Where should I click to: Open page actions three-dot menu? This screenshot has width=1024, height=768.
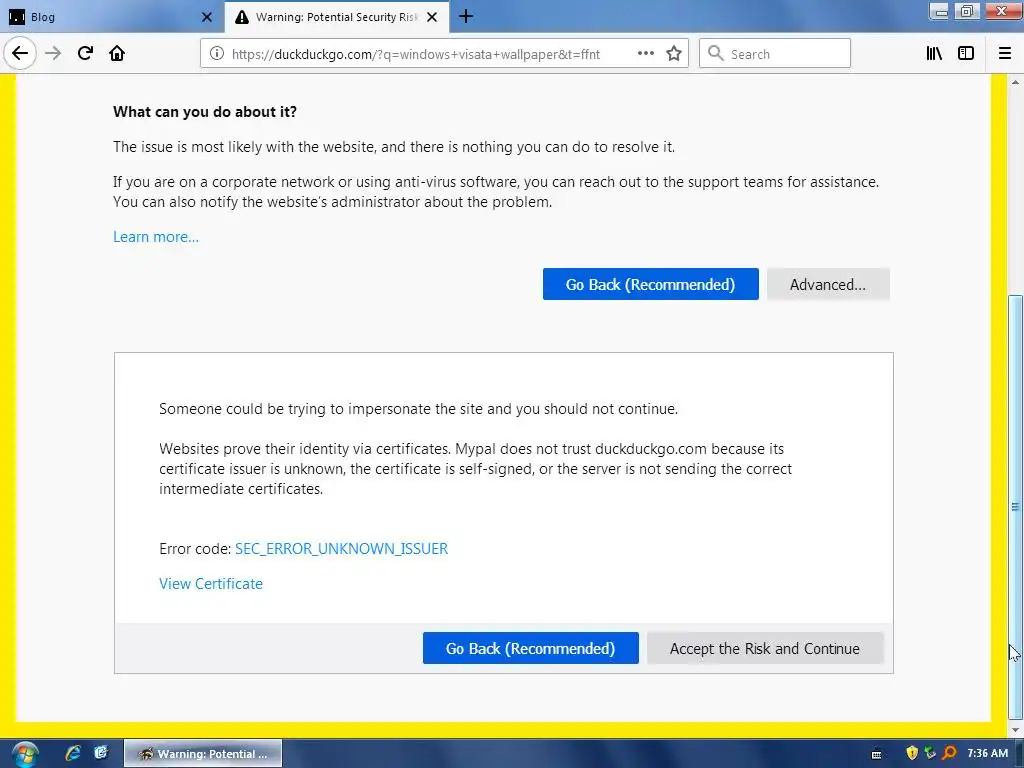tap(645, 54)
